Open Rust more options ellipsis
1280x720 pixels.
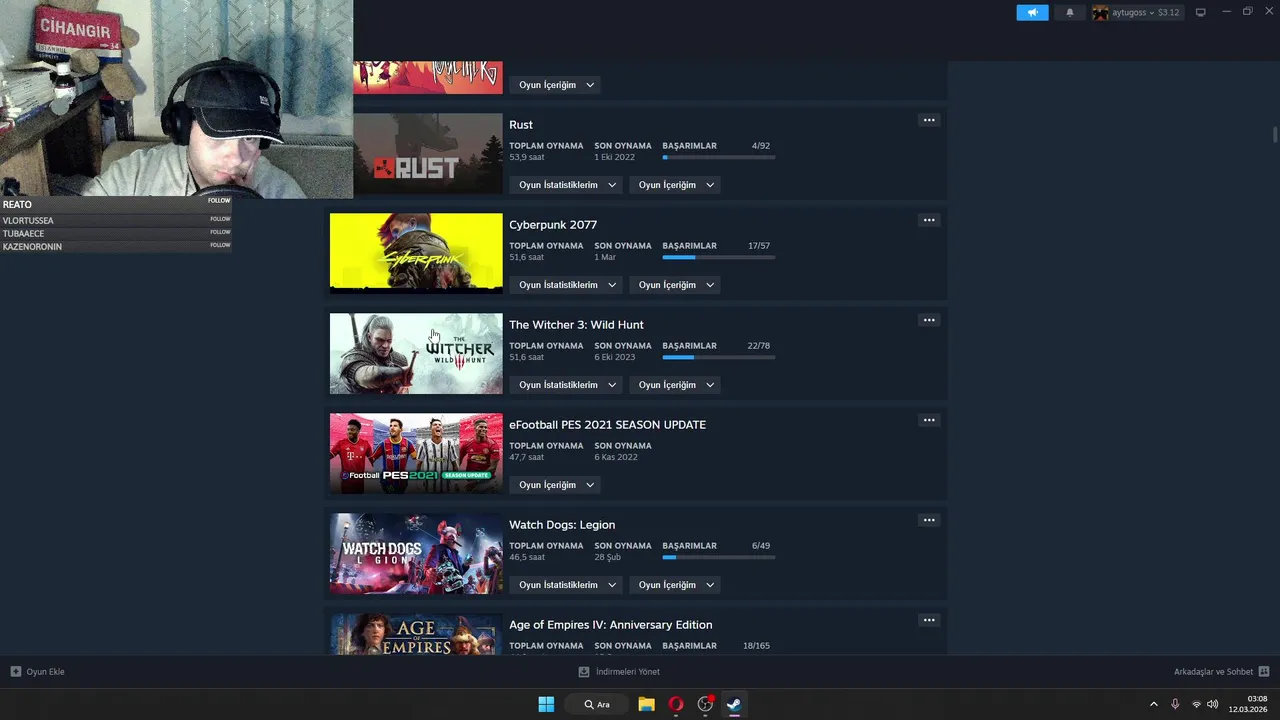point(929,120)
